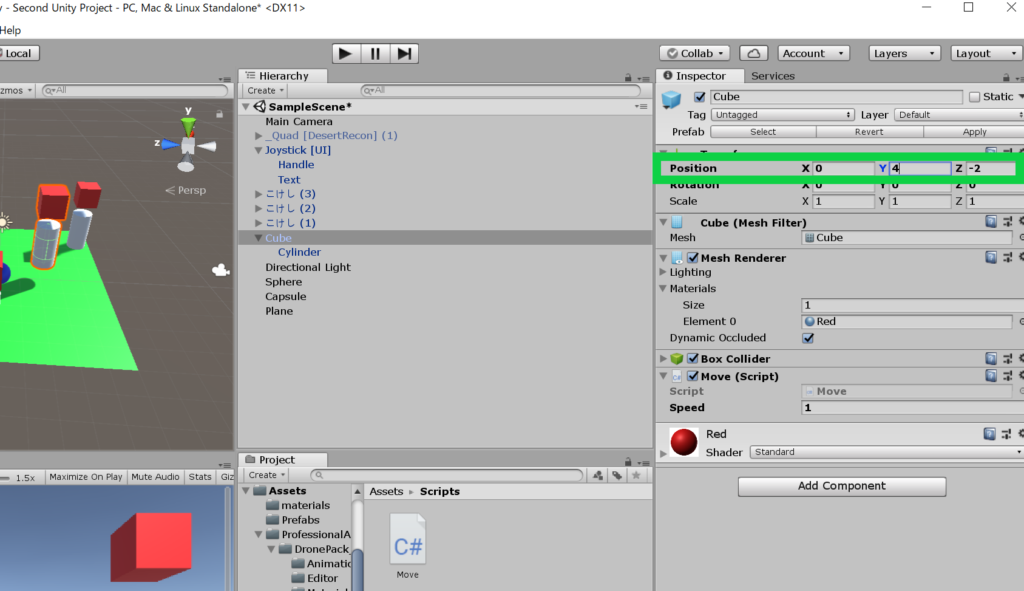Click Box Collider help book icon

[990, 359]
